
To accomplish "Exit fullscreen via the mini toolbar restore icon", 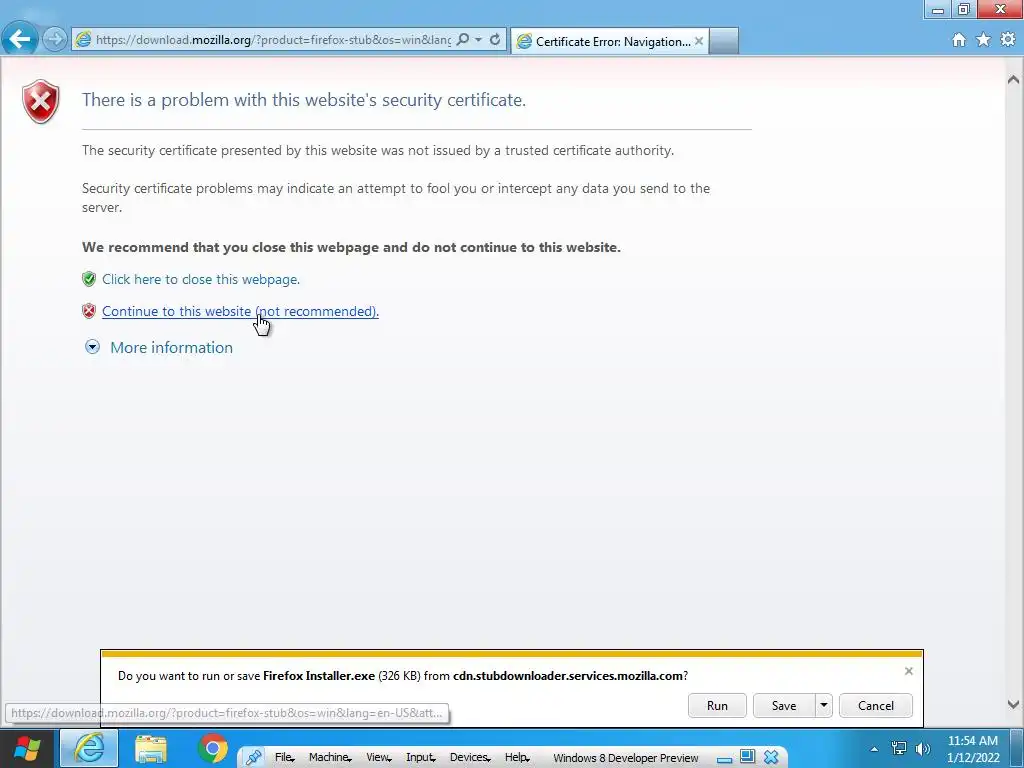I will tap(747, 757).
